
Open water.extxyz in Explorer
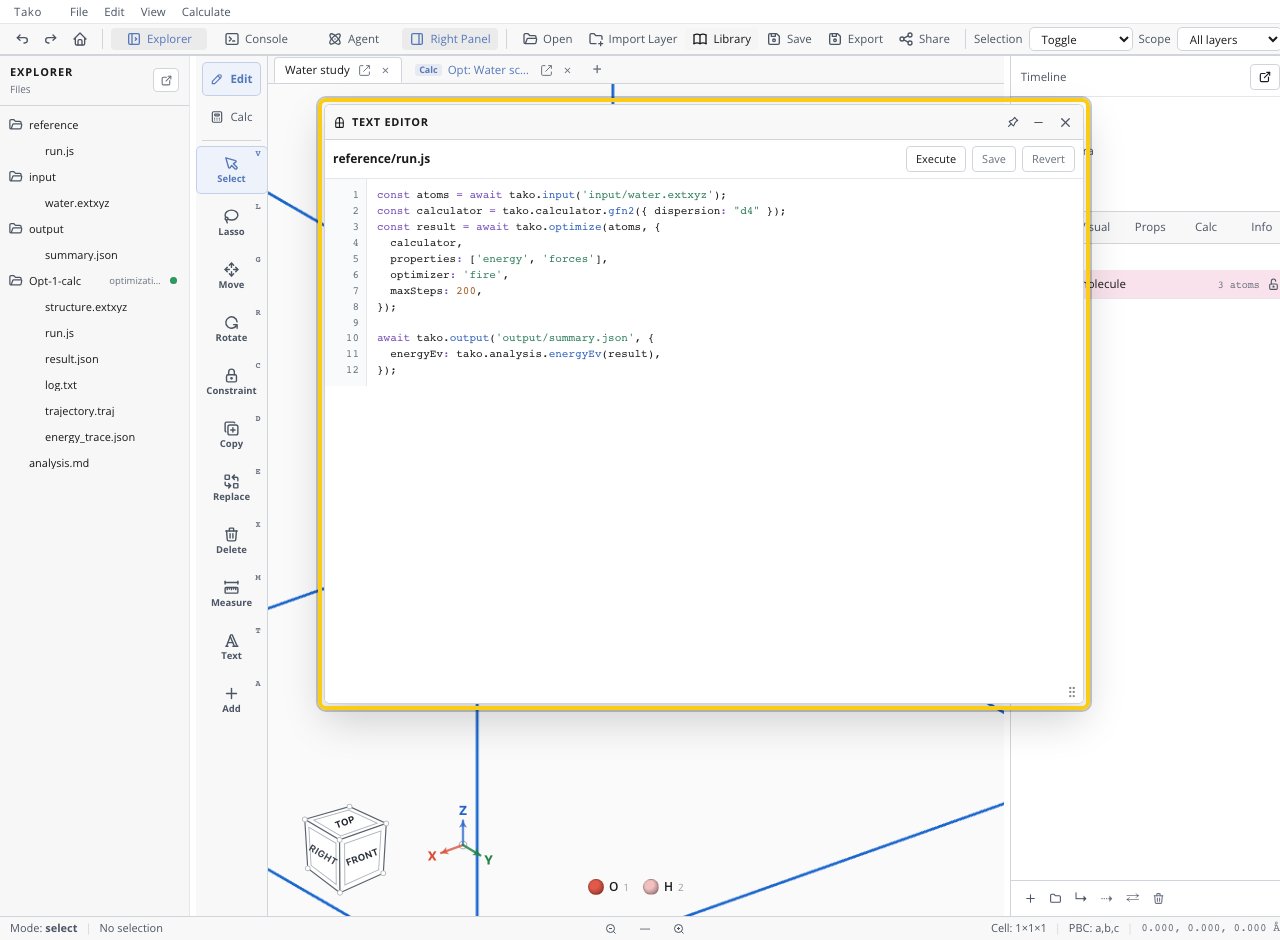[x=77, y=203]
